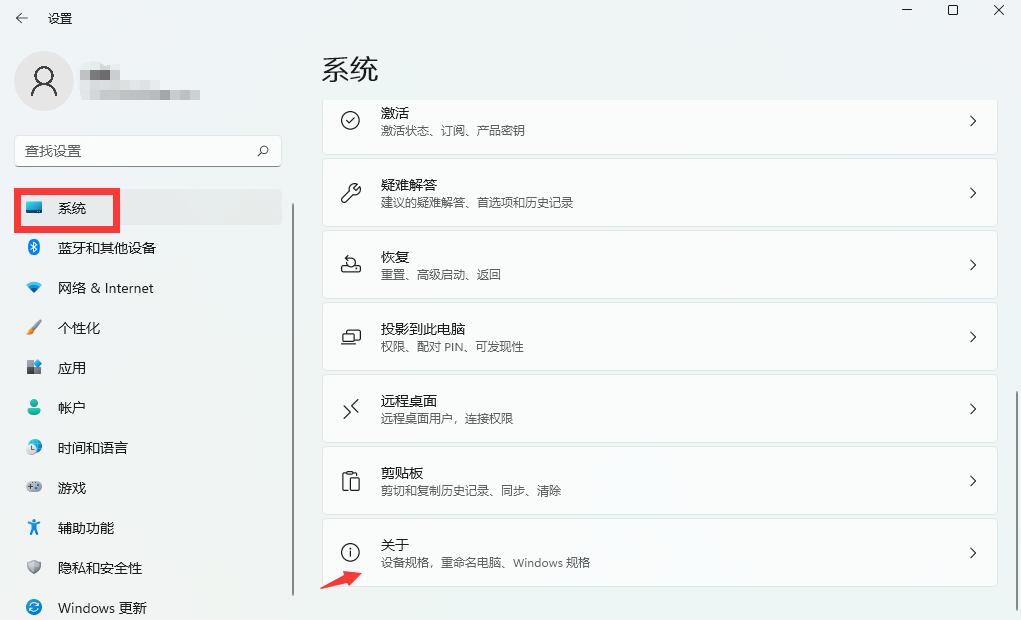Open the 投影到此电脑 settings title
Image resolution: width=1021 pixels, height=620 pixels.
(x=423, y=329)
